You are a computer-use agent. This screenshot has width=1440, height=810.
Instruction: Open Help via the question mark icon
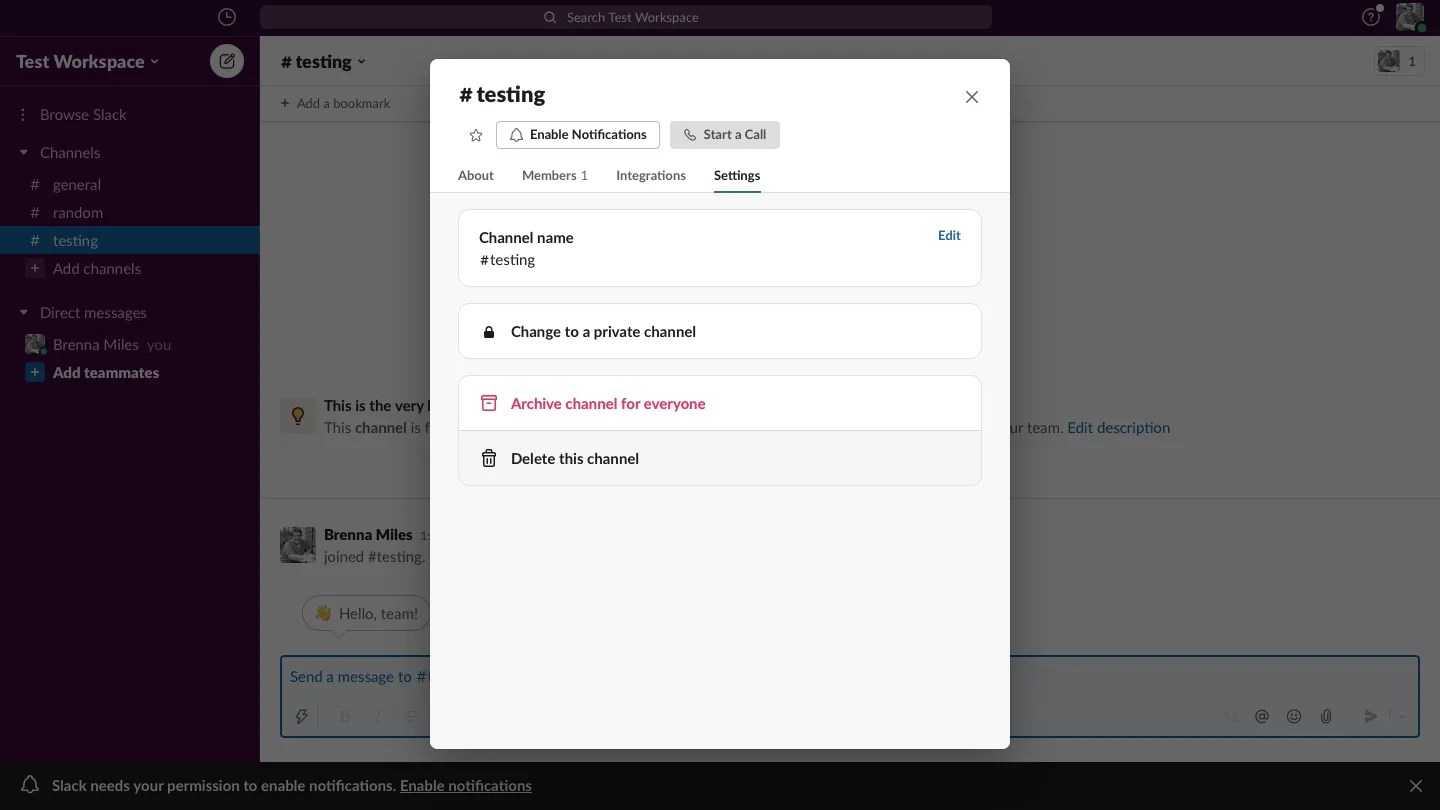click(x=1370, y=16)
